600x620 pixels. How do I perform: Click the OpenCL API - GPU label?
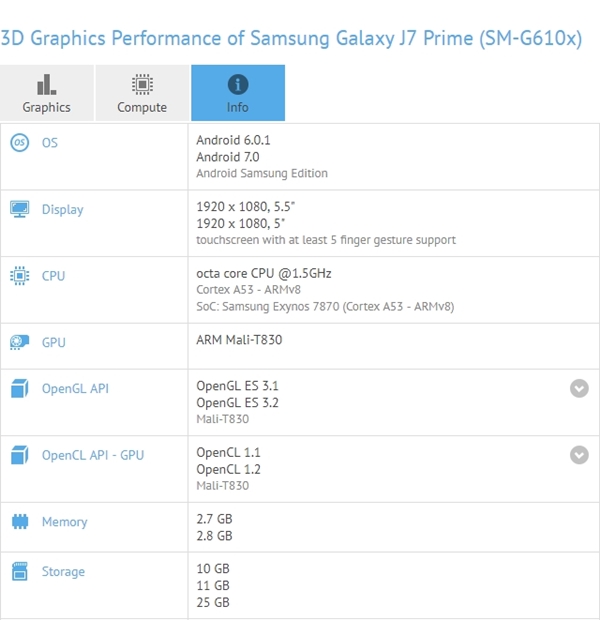93,455
